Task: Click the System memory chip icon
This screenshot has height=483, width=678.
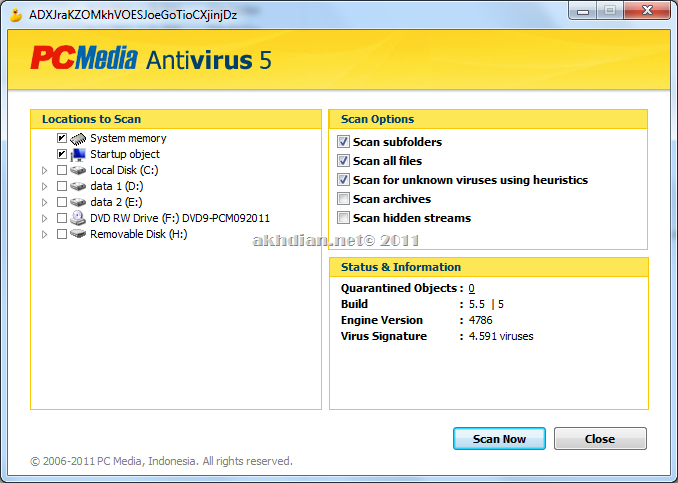Action: (x=78, y=138)
